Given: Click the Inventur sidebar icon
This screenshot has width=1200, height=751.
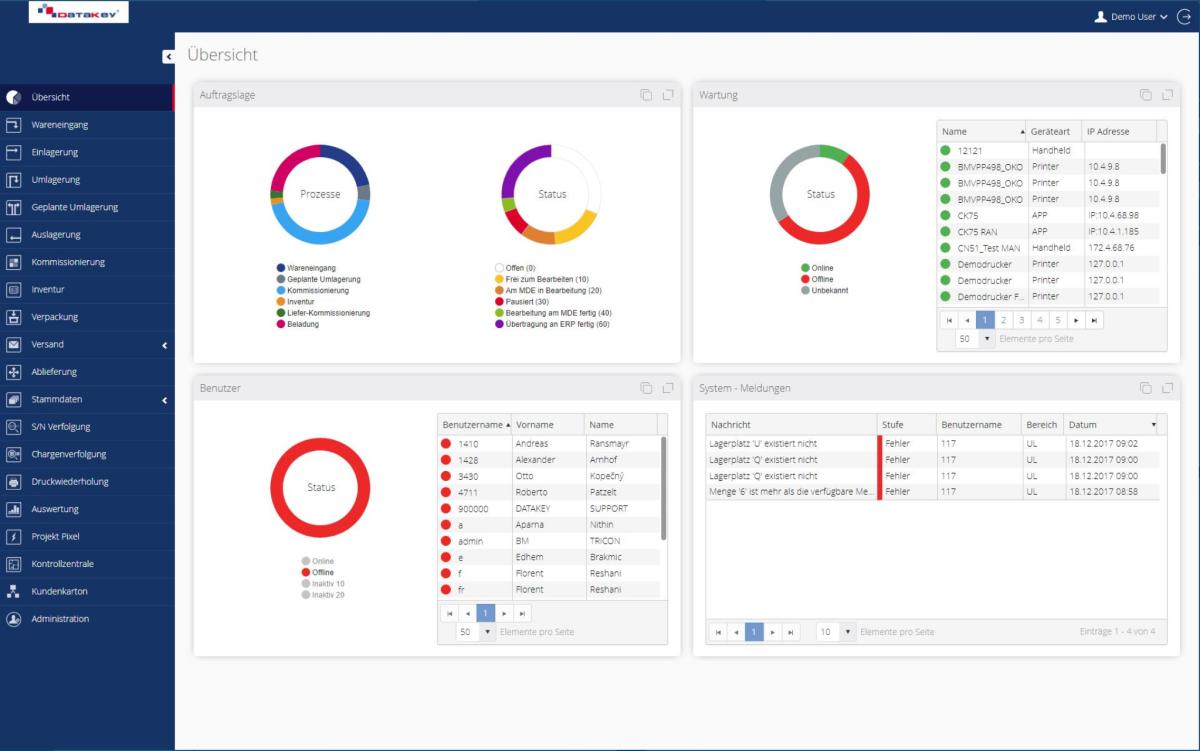Looking at the screenshot, I should pyautogui.click(x=14, y=290).
